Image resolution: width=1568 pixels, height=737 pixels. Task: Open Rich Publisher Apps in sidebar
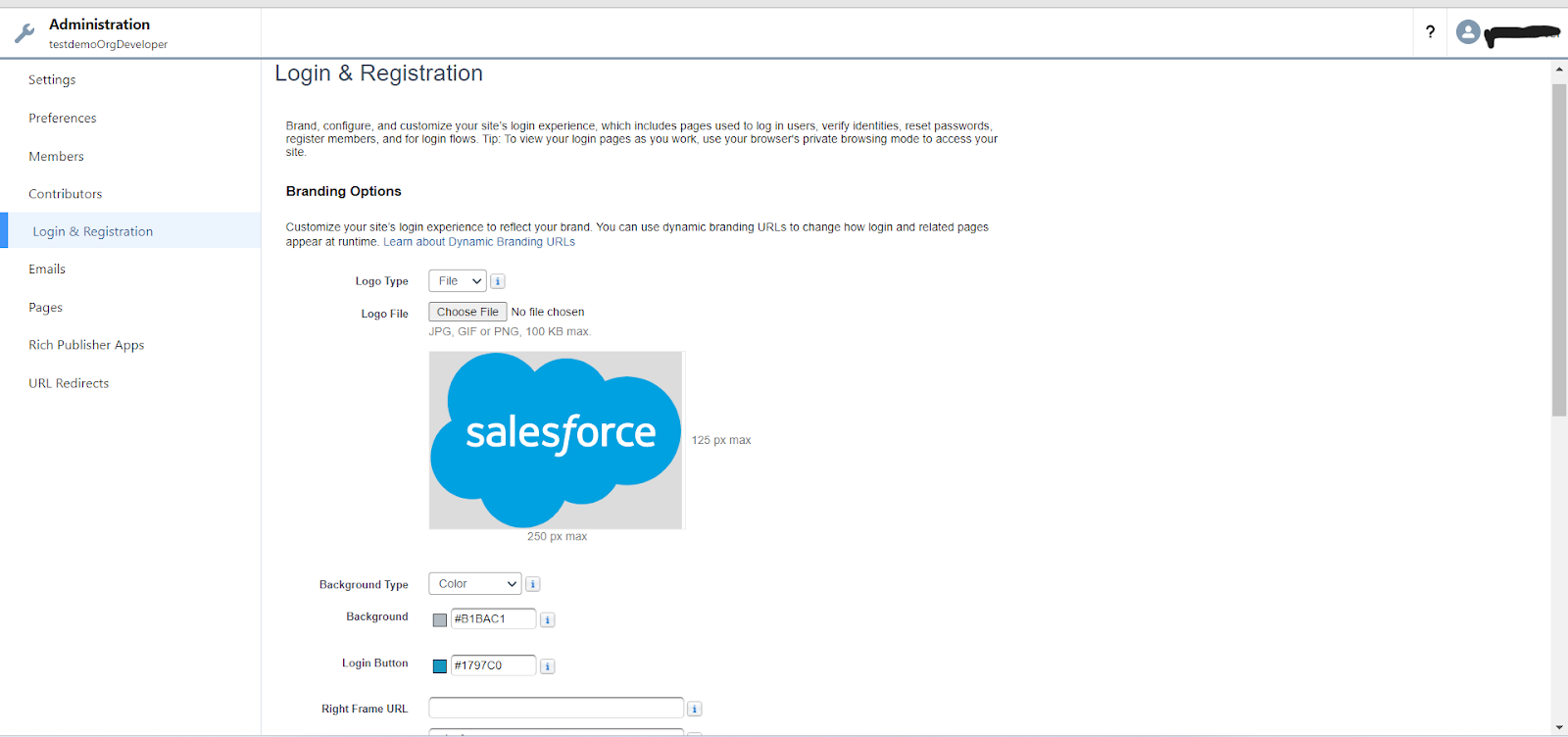click(86, 345)
